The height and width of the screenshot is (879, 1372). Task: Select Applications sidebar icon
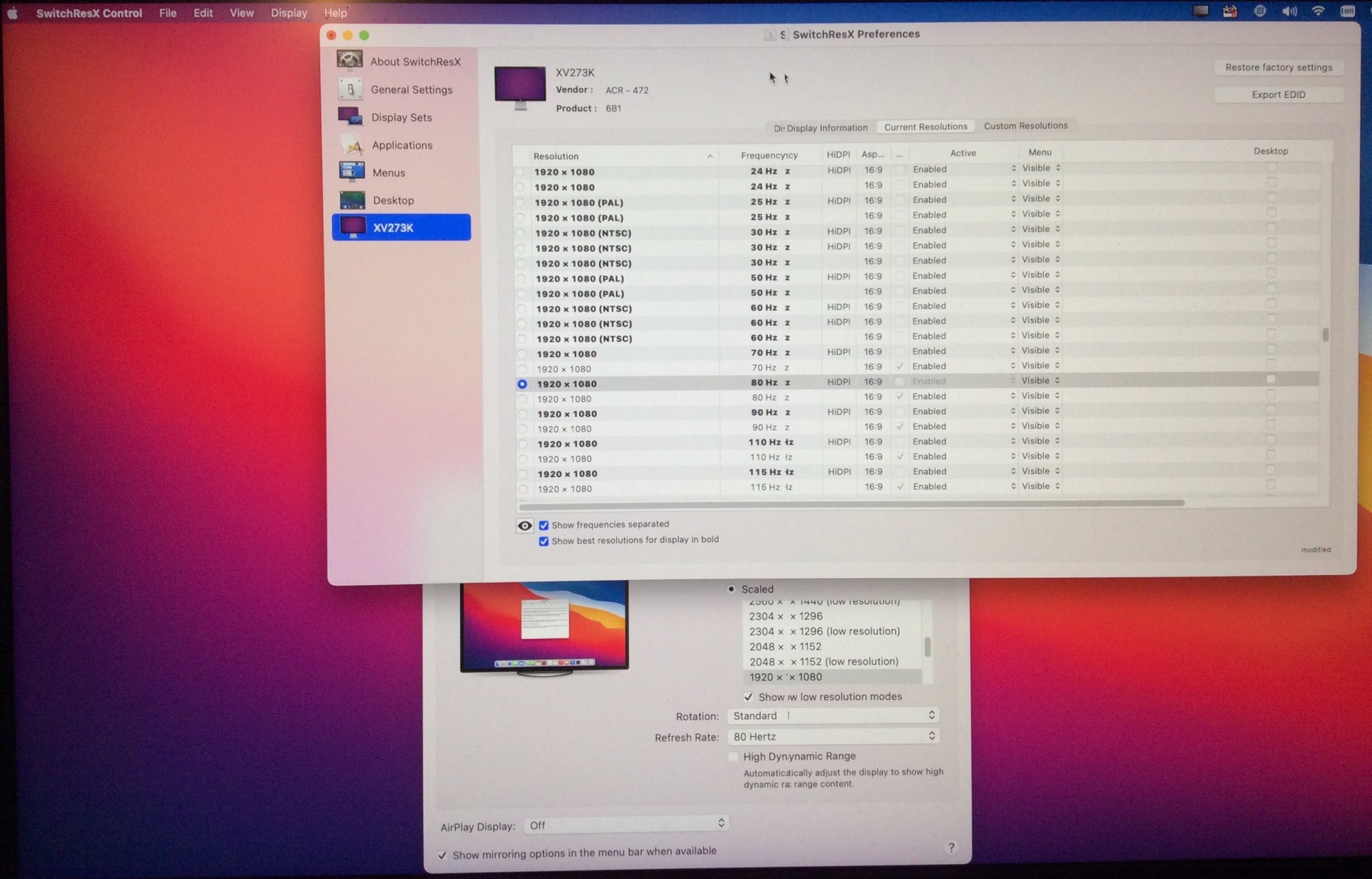tap(352, 145)
